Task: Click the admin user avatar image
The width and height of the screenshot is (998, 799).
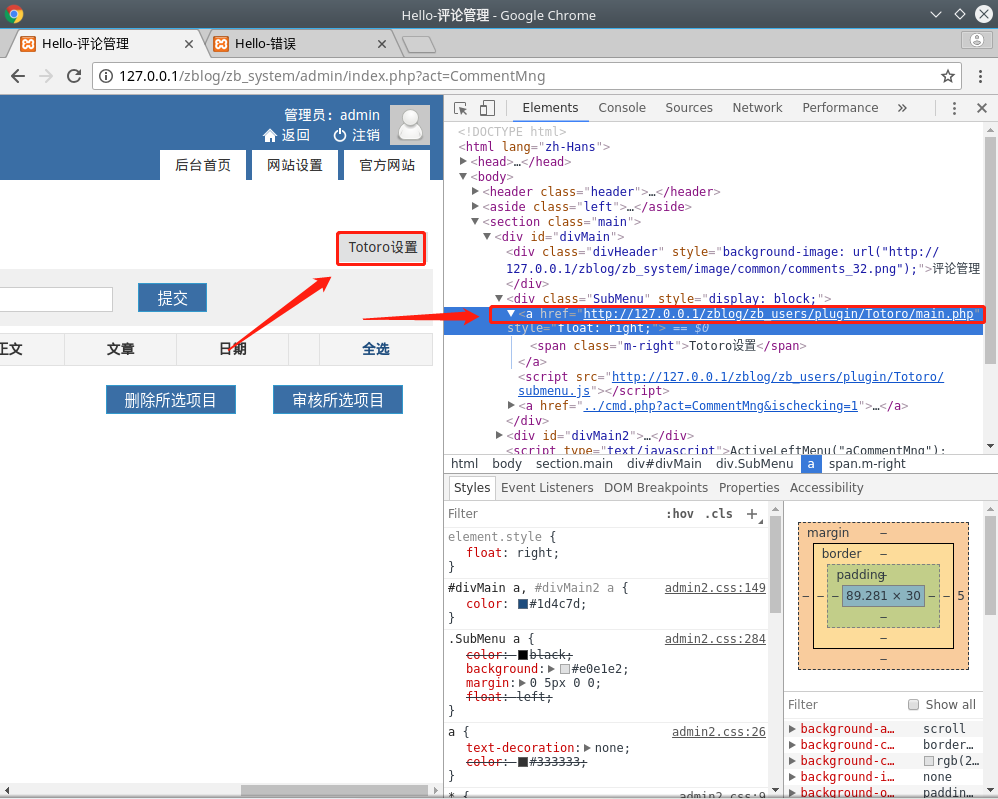Action: [x=410, y=125]
